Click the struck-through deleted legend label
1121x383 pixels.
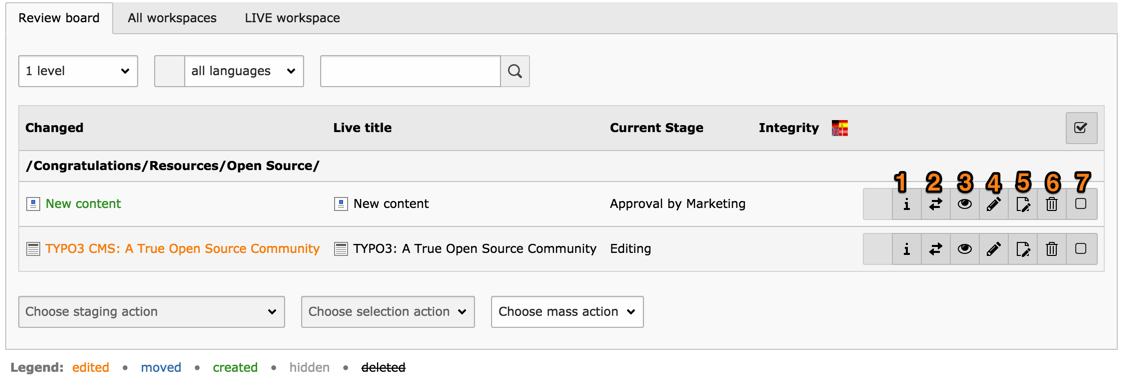[383, 368]
